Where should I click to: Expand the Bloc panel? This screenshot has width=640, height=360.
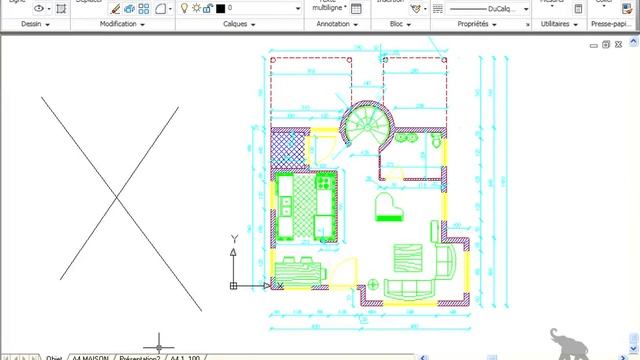[400, 24]
